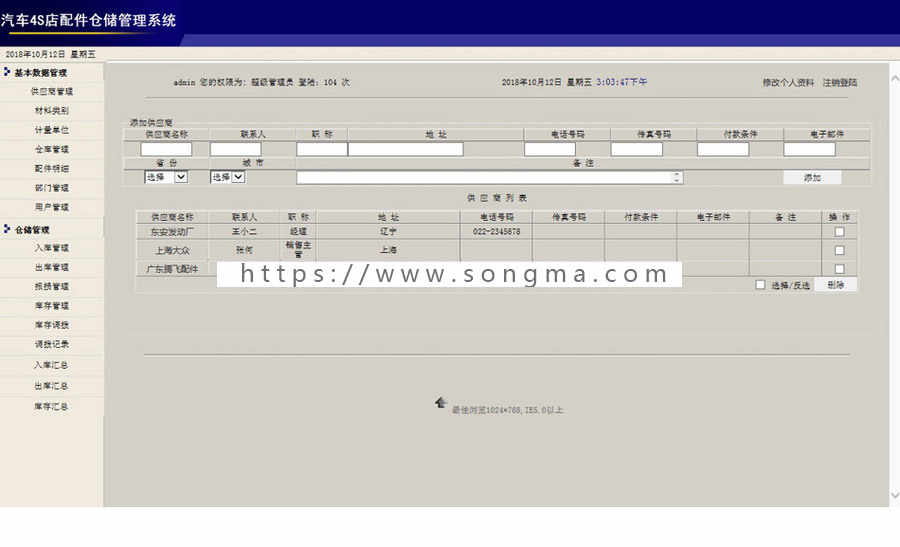Viewport: 900px width, 547px height.
Task: Select 广东腾飞配件 supplier name cell
Action: tap(172, 269)
